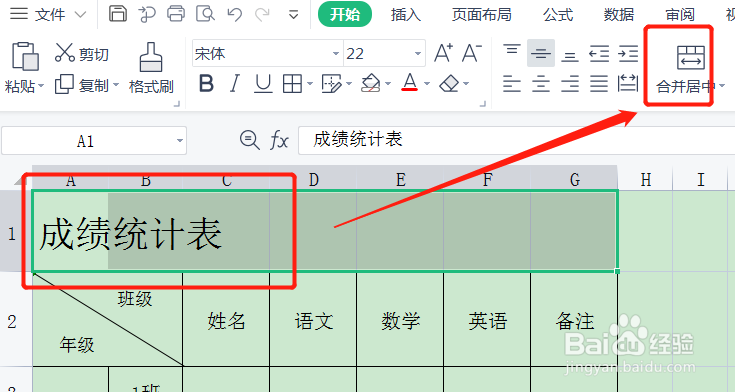Image resolution: width=735 pixels, height=392 pixels.
Task: Select center horizontally icon
Action: tap(540, 84)
